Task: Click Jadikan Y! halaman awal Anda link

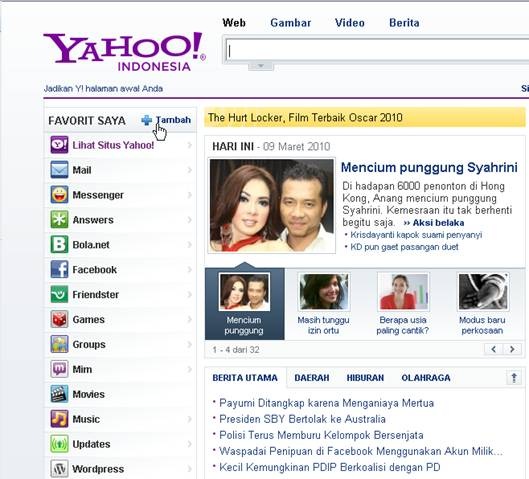Action: coord(103,89)
